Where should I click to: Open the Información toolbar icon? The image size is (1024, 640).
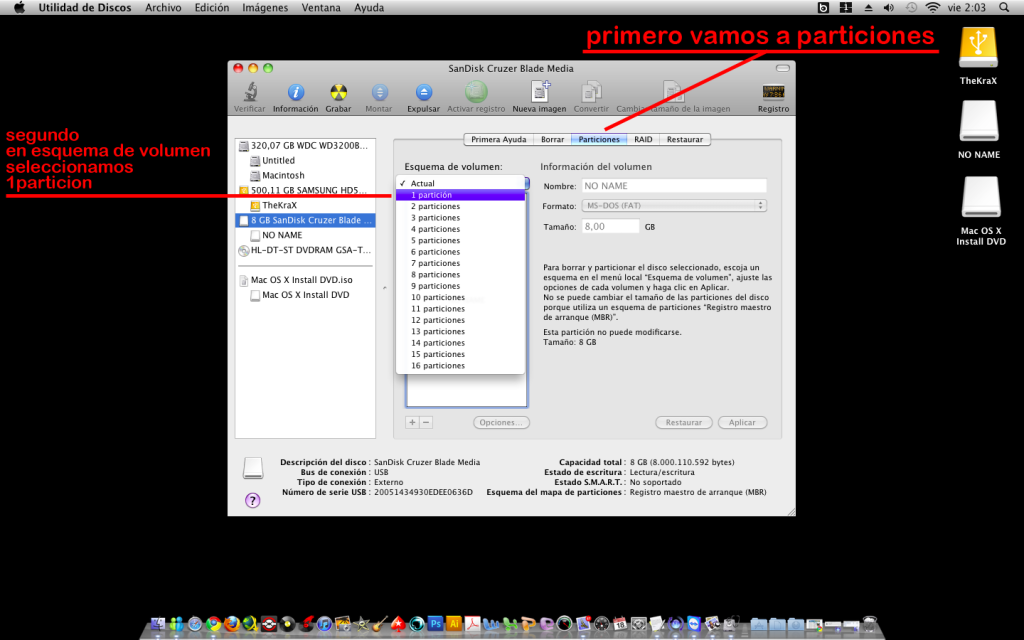[x=296, y=92]
